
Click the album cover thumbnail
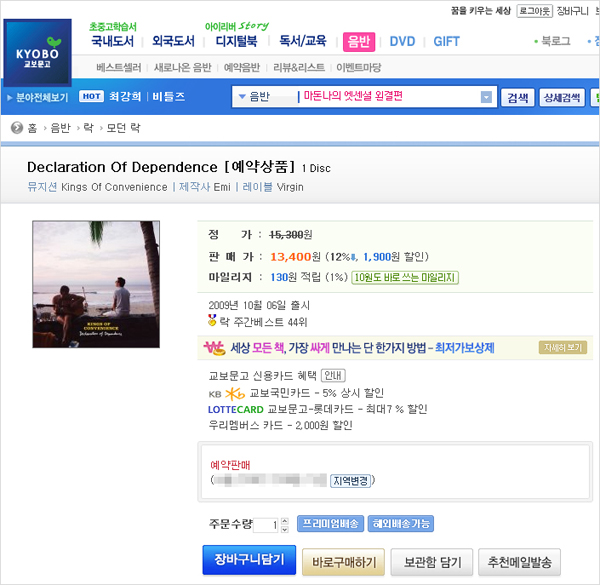pos(96,284)
